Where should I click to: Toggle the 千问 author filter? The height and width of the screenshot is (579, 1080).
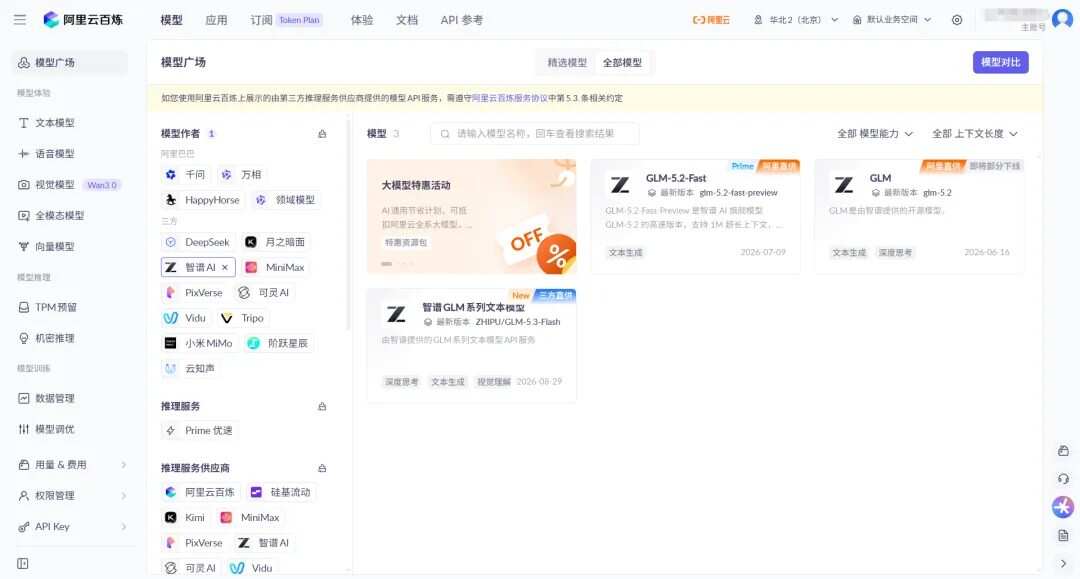(185, 175)
